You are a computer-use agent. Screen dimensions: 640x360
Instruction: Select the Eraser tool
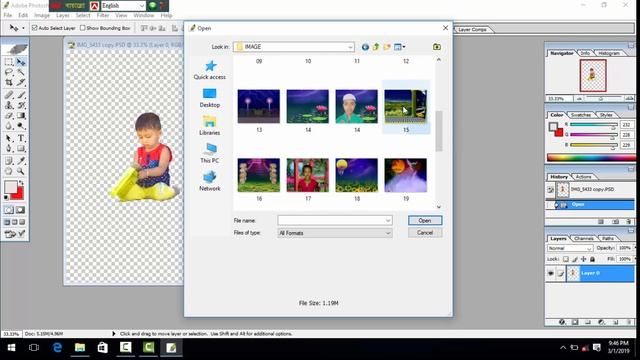coord(9,116)
